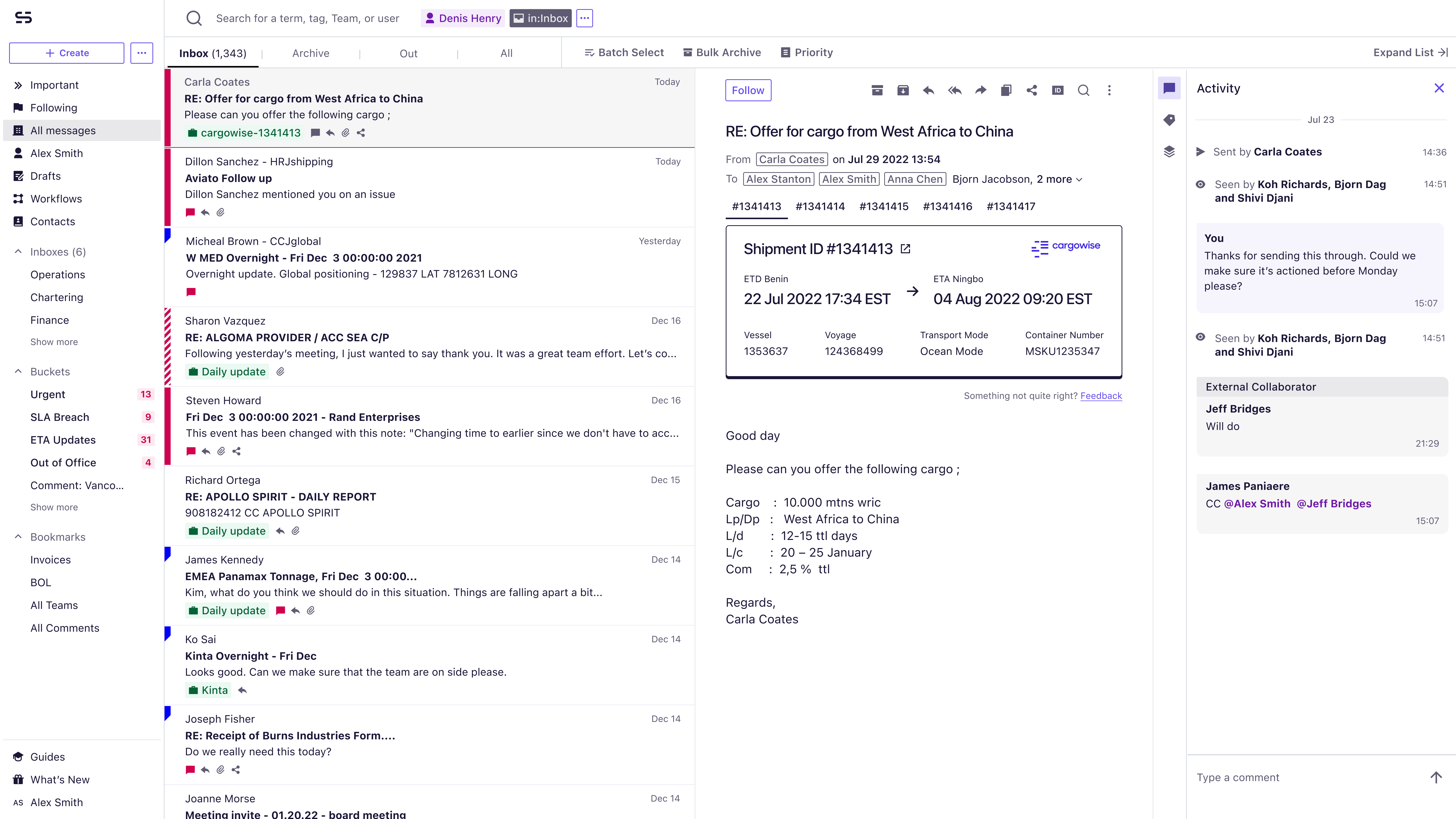Switch to the All tab

506,53
